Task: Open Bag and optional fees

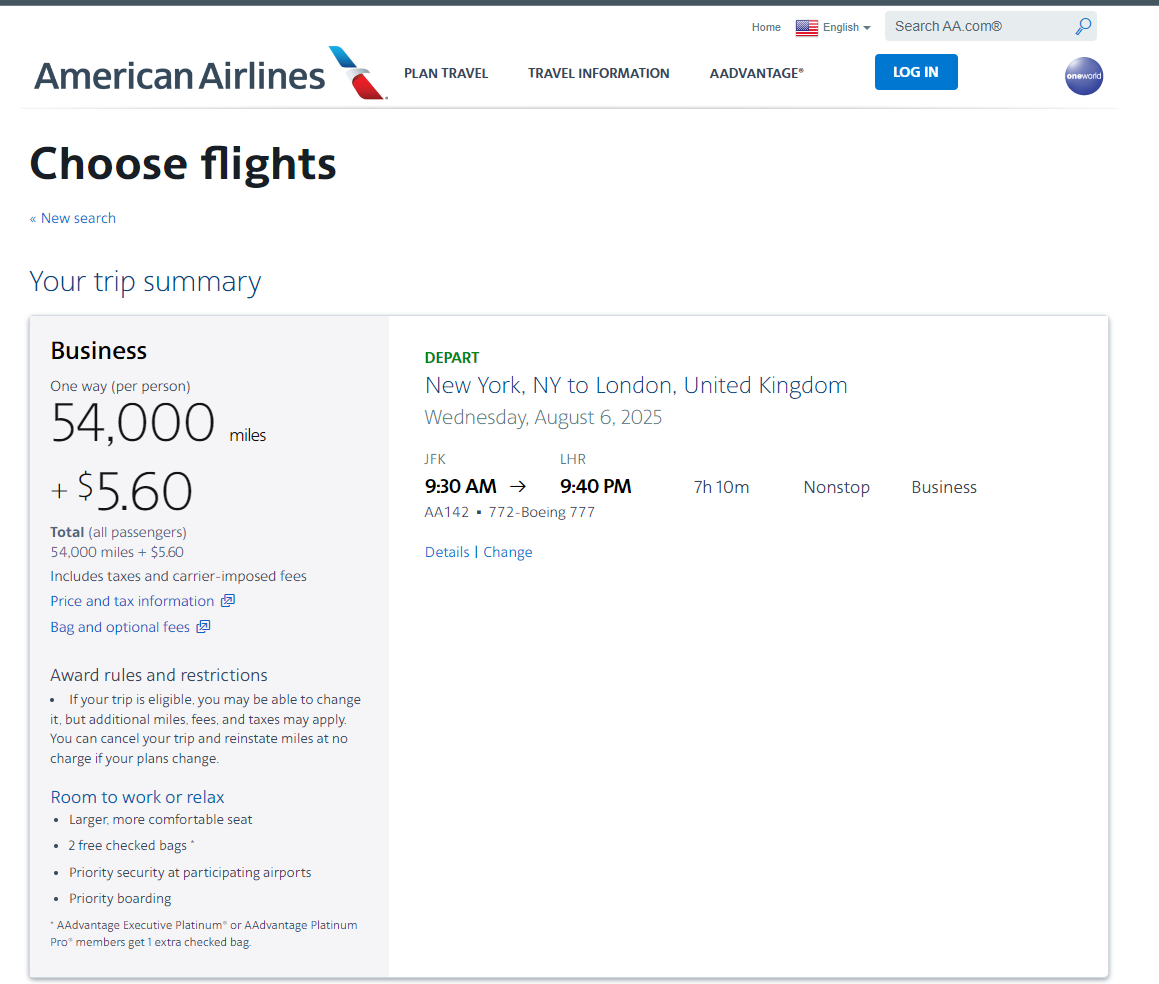Action: coord(119,627)
